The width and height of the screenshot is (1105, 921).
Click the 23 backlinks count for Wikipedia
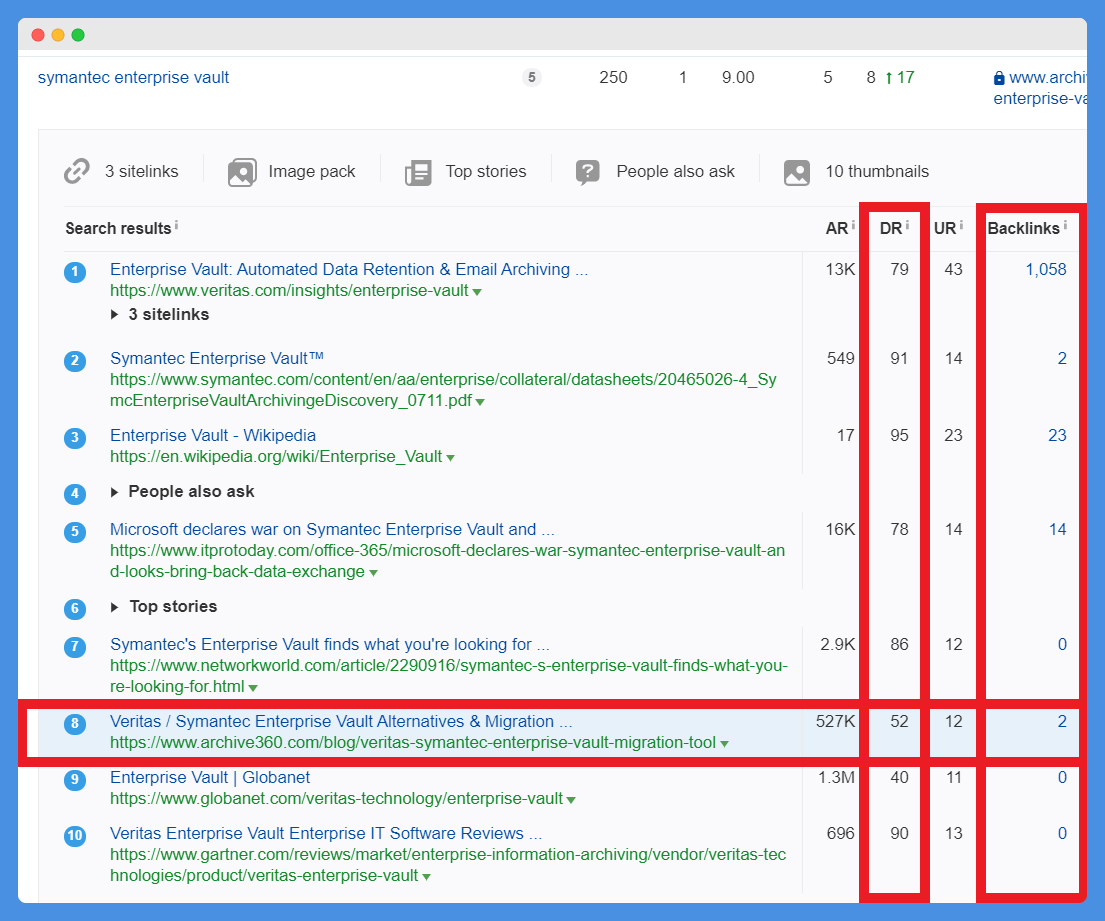1057,435
